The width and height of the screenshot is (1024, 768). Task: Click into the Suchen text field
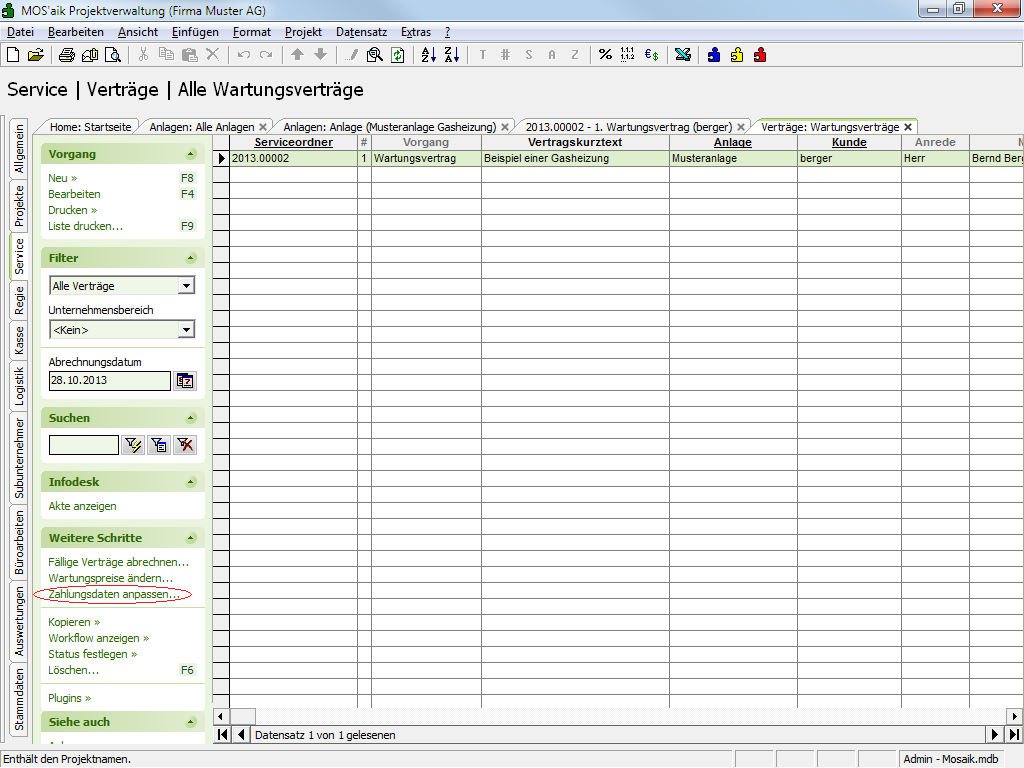click(84, 445)
